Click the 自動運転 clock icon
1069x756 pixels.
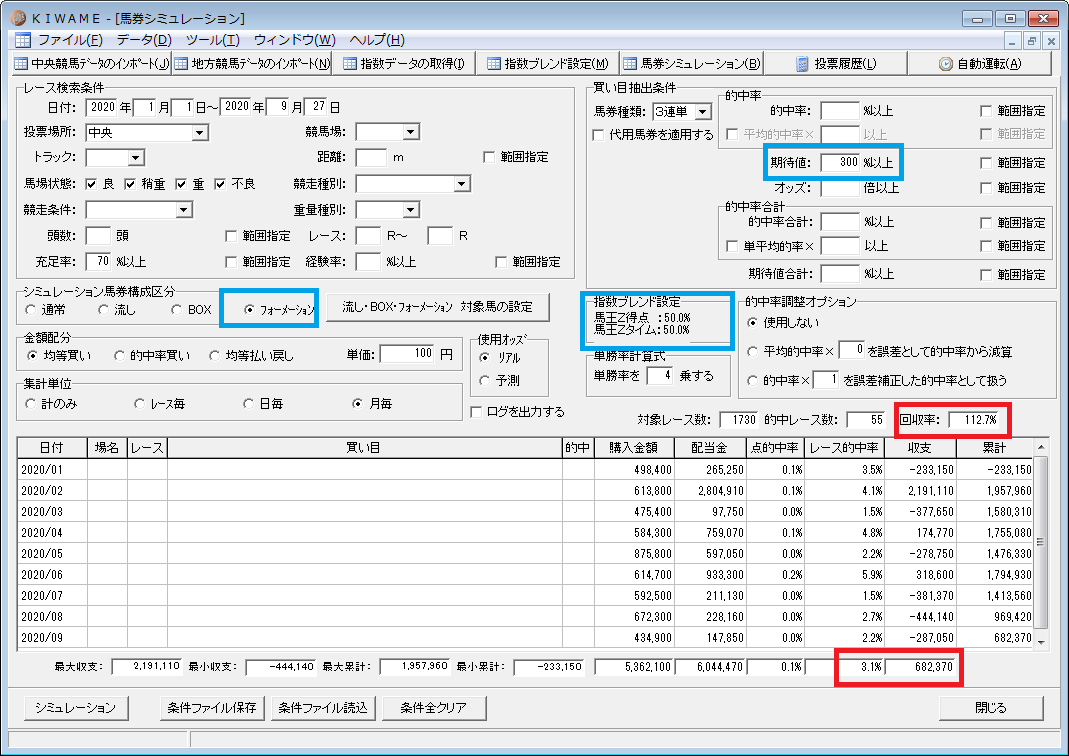point(946,63)
